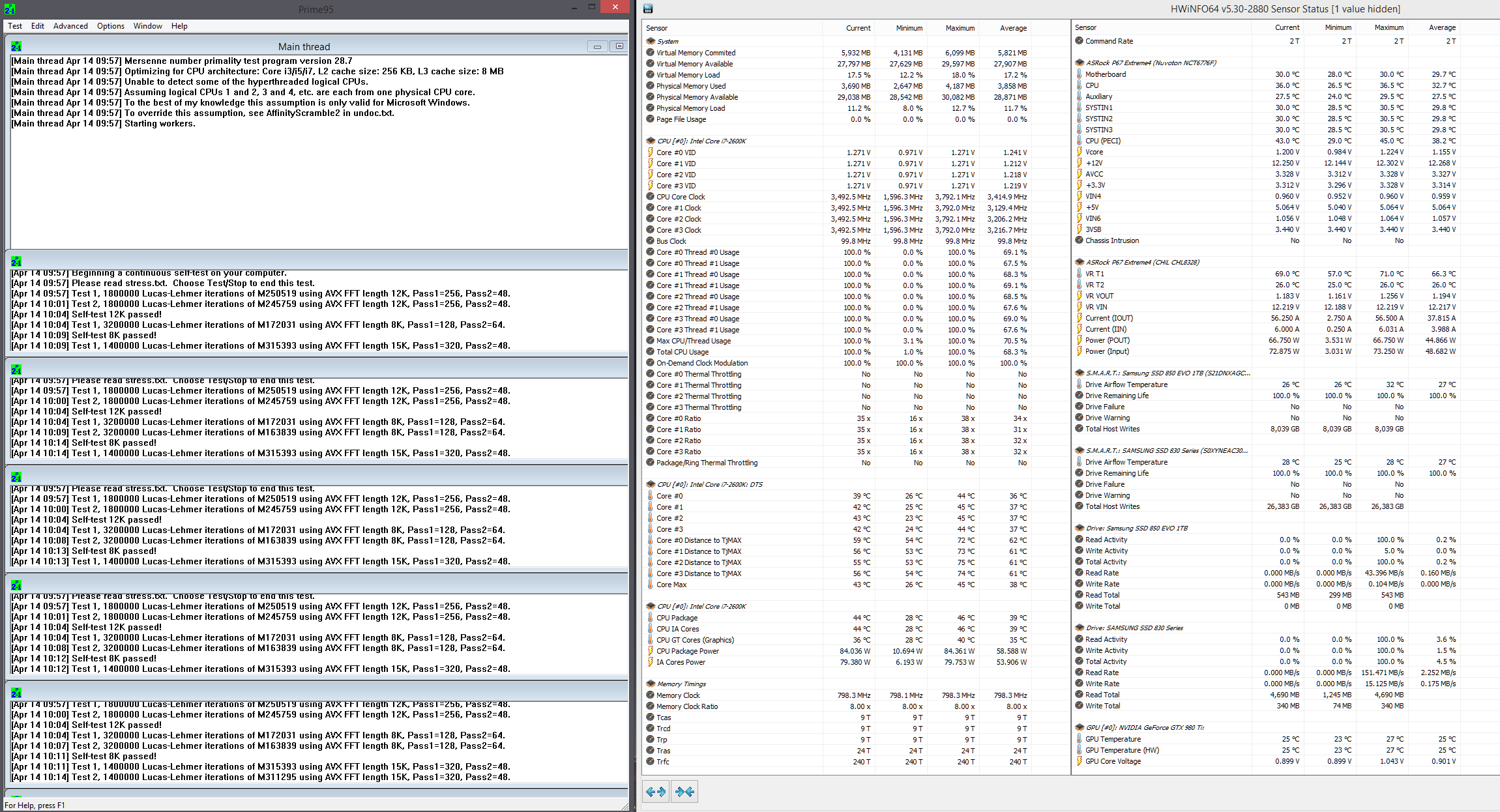Open the Help menu in Prime95
The image size is (1500, 812).
(x=179, y=26)
